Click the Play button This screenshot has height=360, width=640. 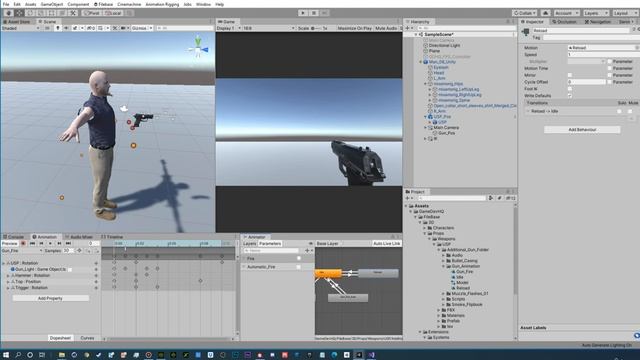tap(303, 13)
